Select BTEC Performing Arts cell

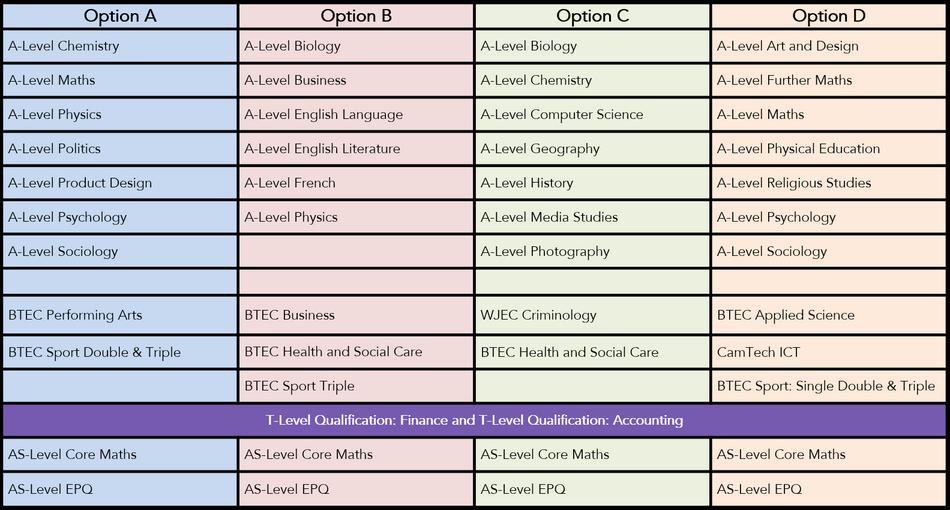click(75, 315)
